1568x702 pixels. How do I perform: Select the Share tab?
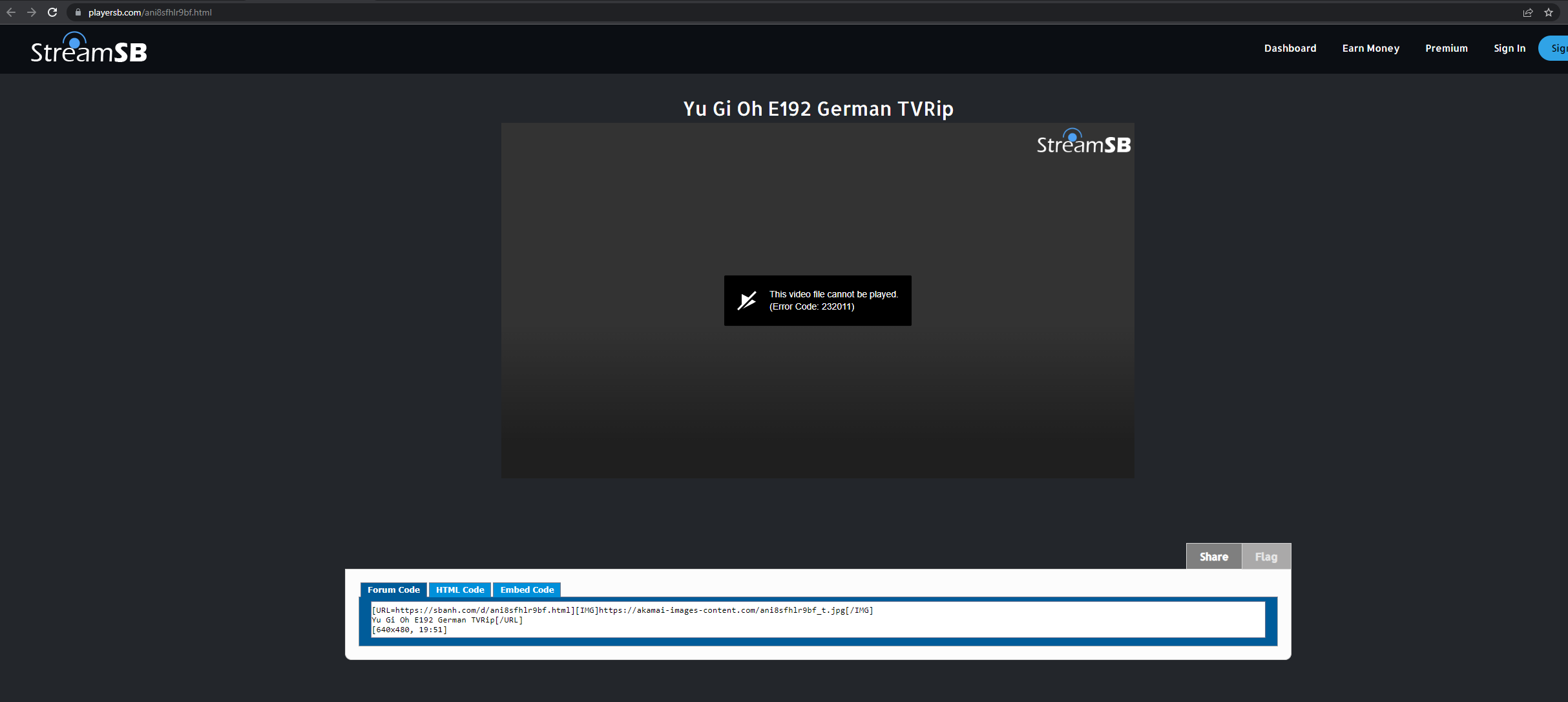tap(1213, 557)
